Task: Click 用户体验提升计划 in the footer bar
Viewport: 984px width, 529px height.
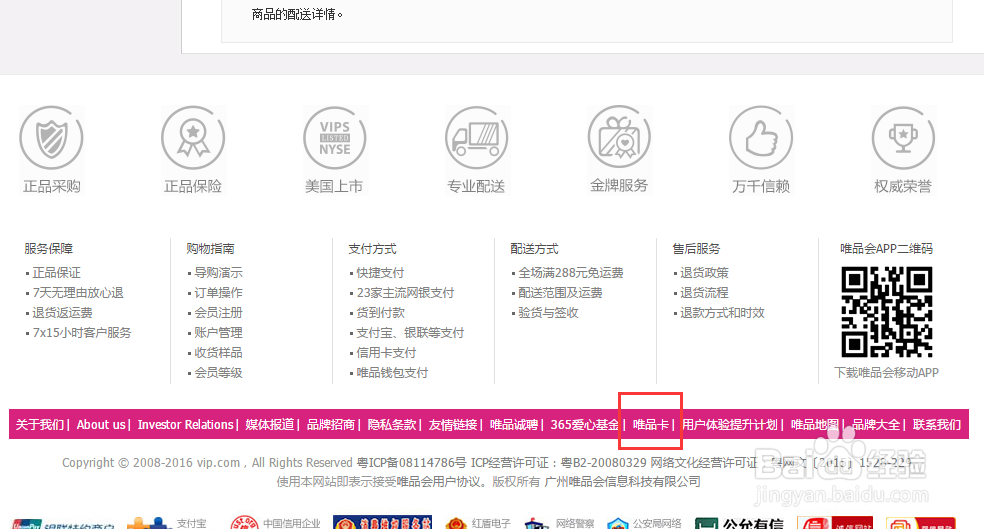Action: (x=730, y=425)
